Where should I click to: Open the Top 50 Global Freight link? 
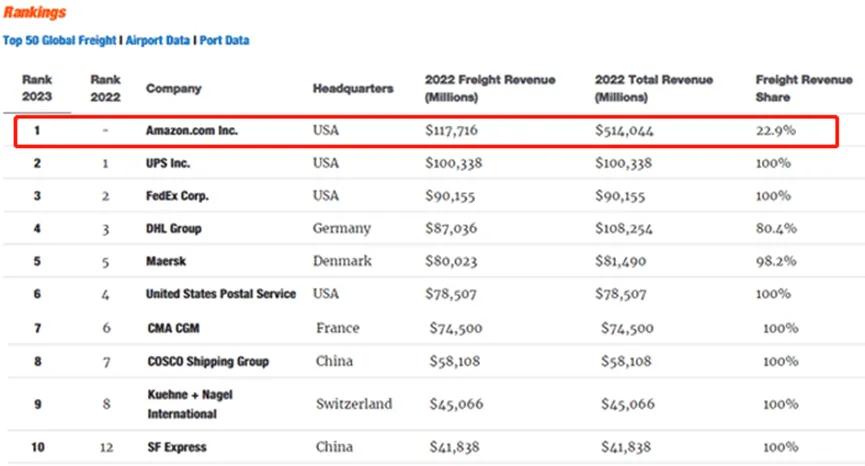[x=59, y=41]
